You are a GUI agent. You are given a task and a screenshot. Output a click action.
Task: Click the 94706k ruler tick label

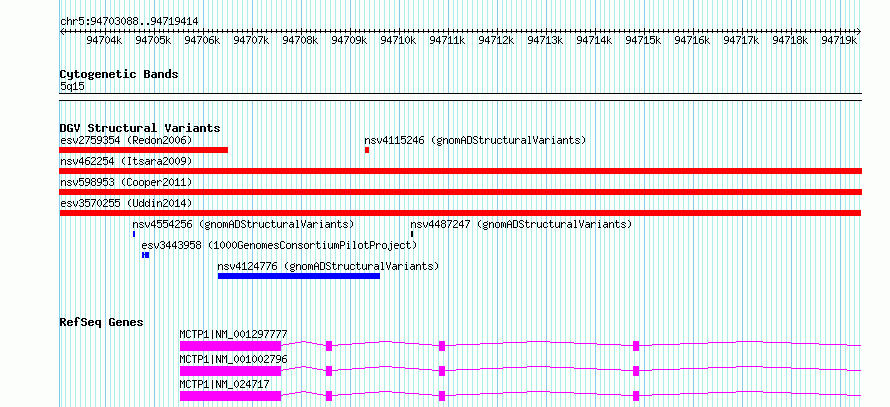tap(202, 40)
